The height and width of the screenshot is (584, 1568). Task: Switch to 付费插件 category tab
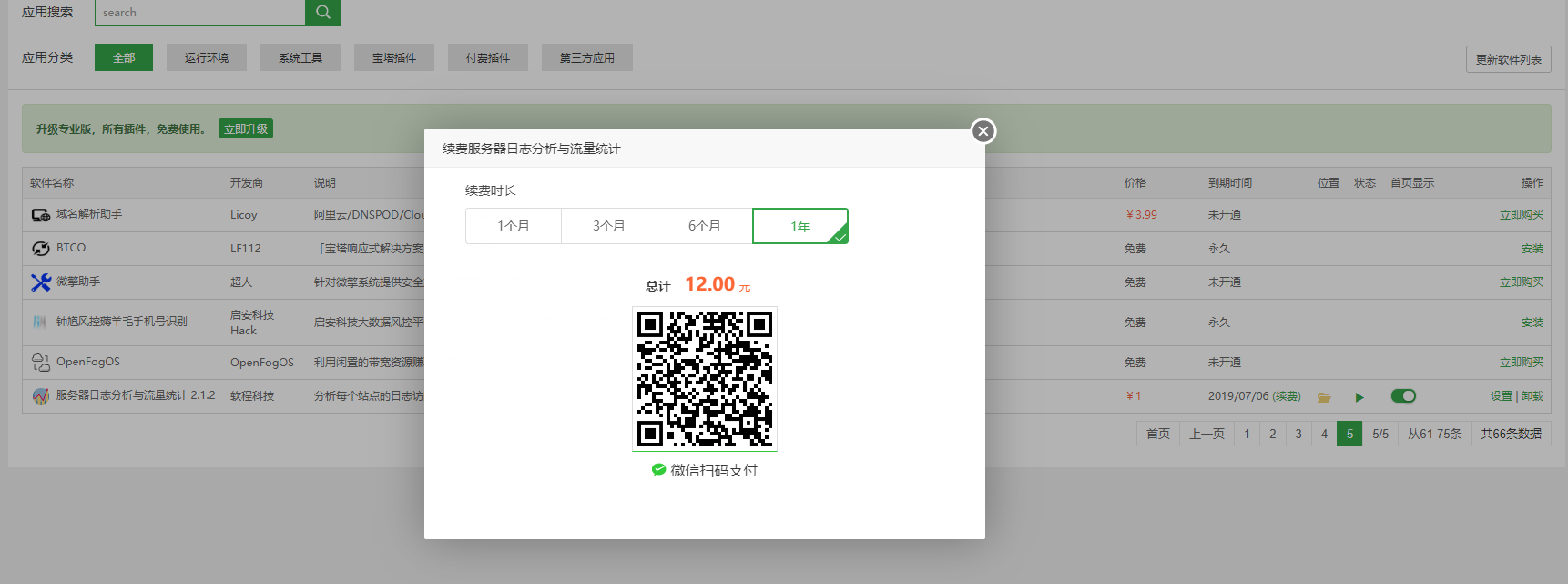[488, 57]
